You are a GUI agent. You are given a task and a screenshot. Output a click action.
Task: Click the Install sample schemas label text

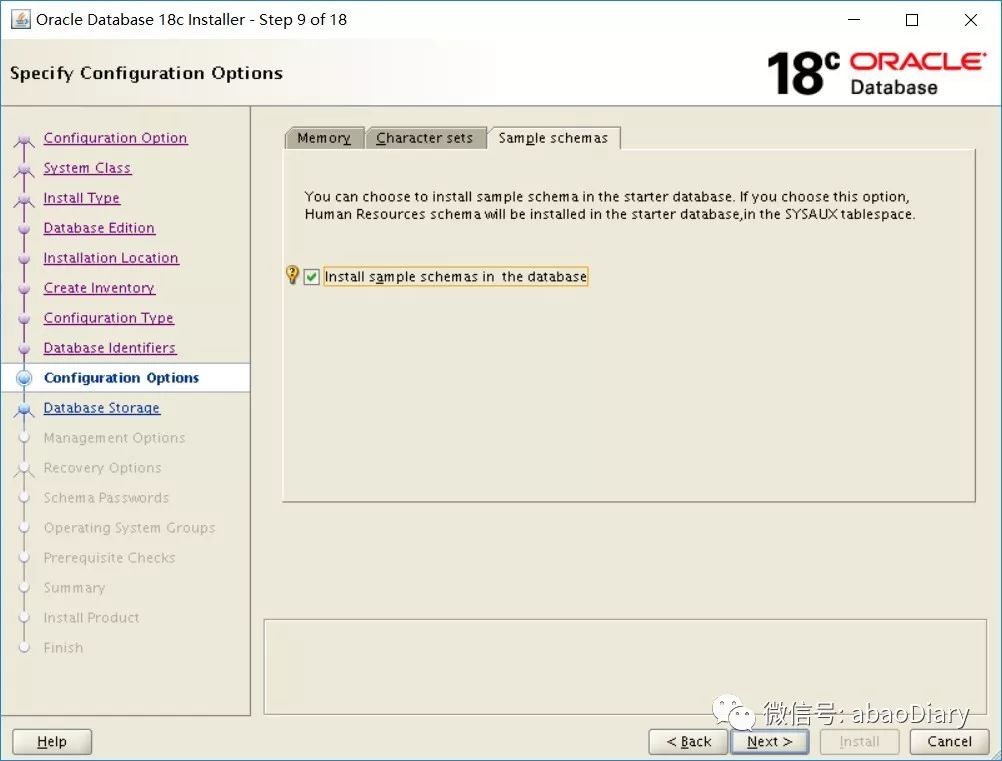pos(456,277)
